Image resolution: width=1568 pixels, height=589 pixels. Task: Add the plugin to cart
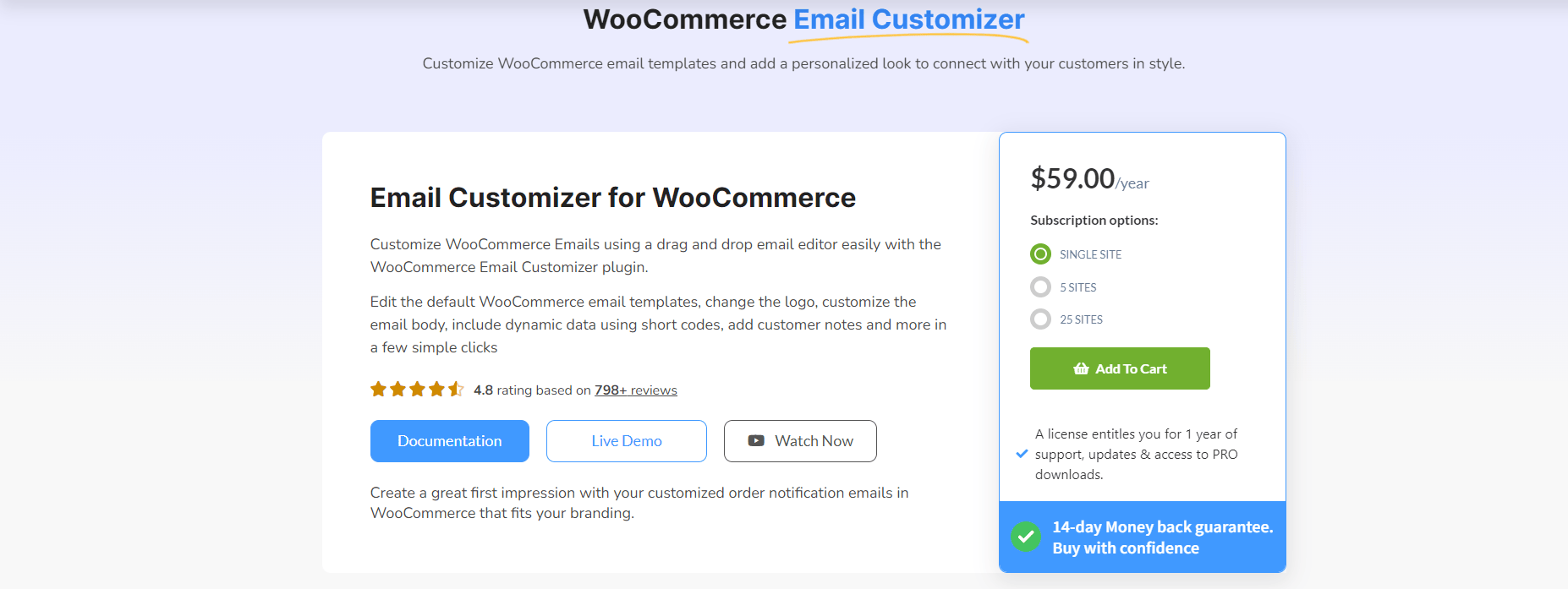coord(1120,368)
